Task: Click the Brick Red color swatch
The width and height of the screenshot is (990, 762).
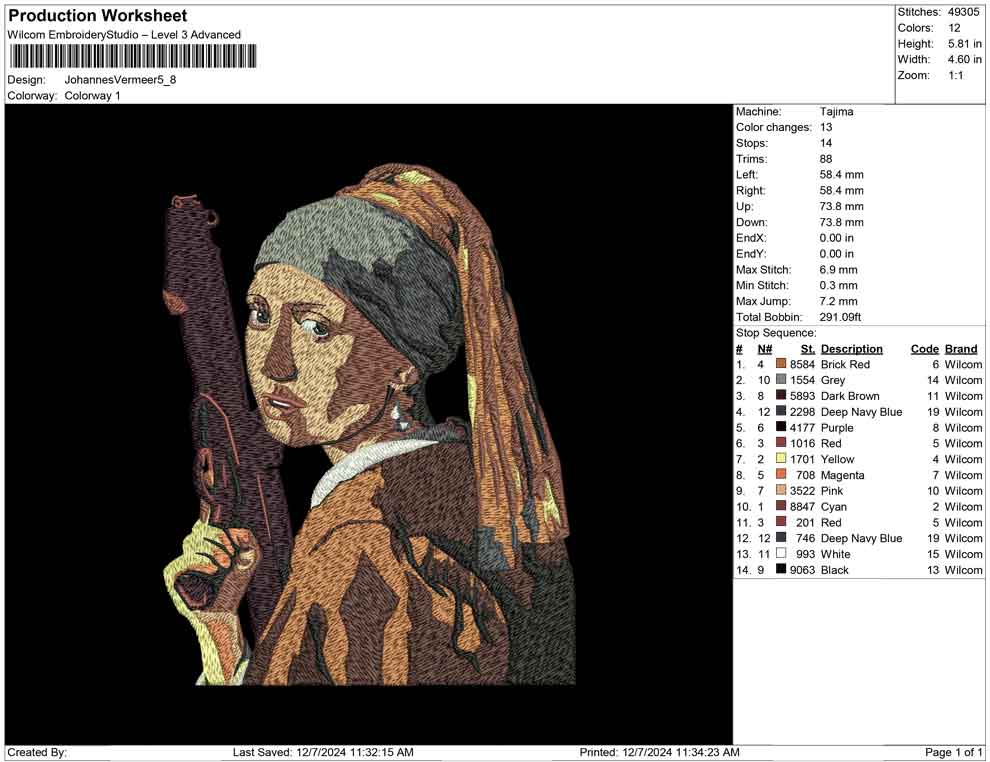Action: click(781, 365)
